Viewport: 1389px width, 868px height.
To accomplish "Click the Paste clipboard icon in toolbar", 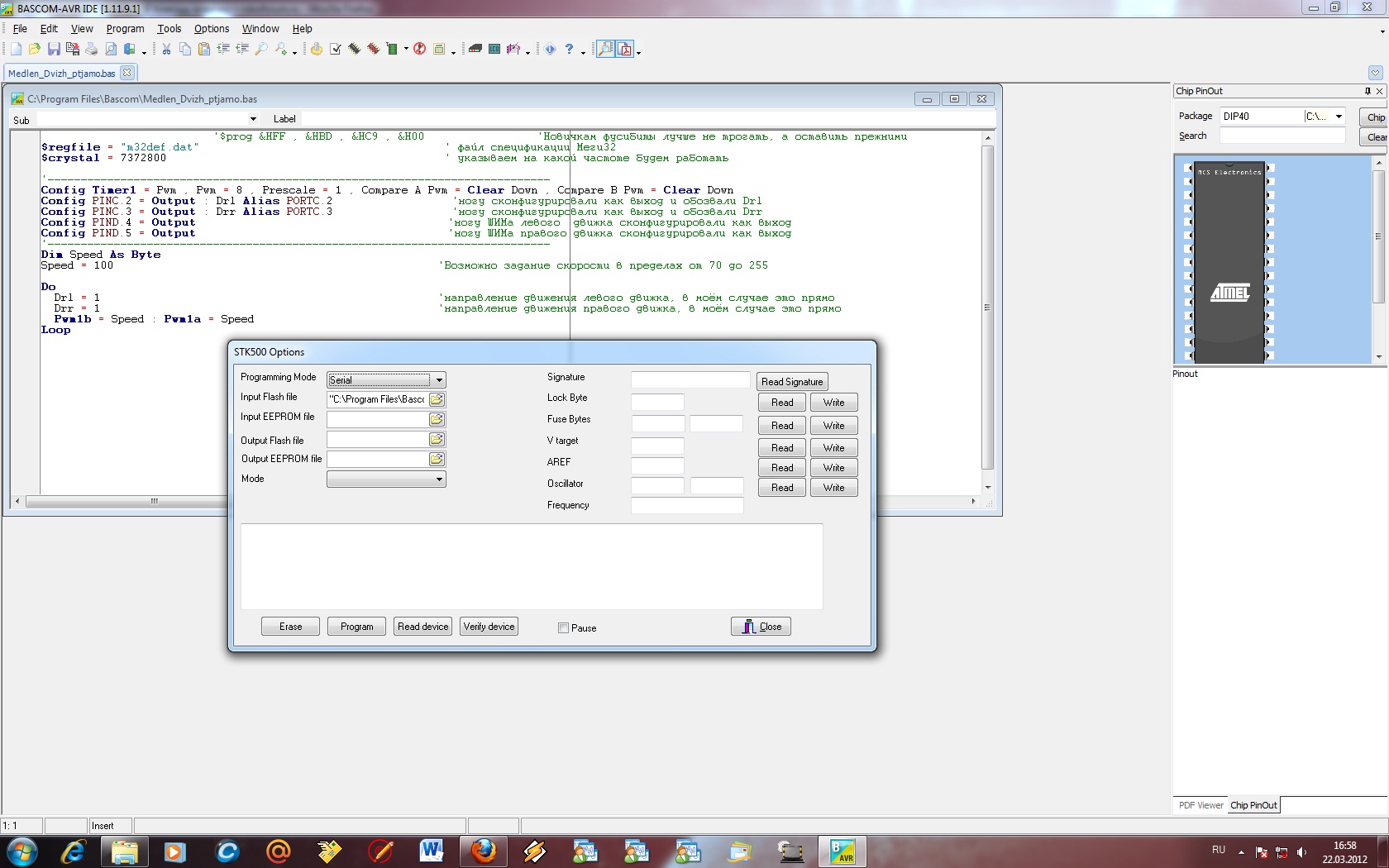I will tap(203, 50).
